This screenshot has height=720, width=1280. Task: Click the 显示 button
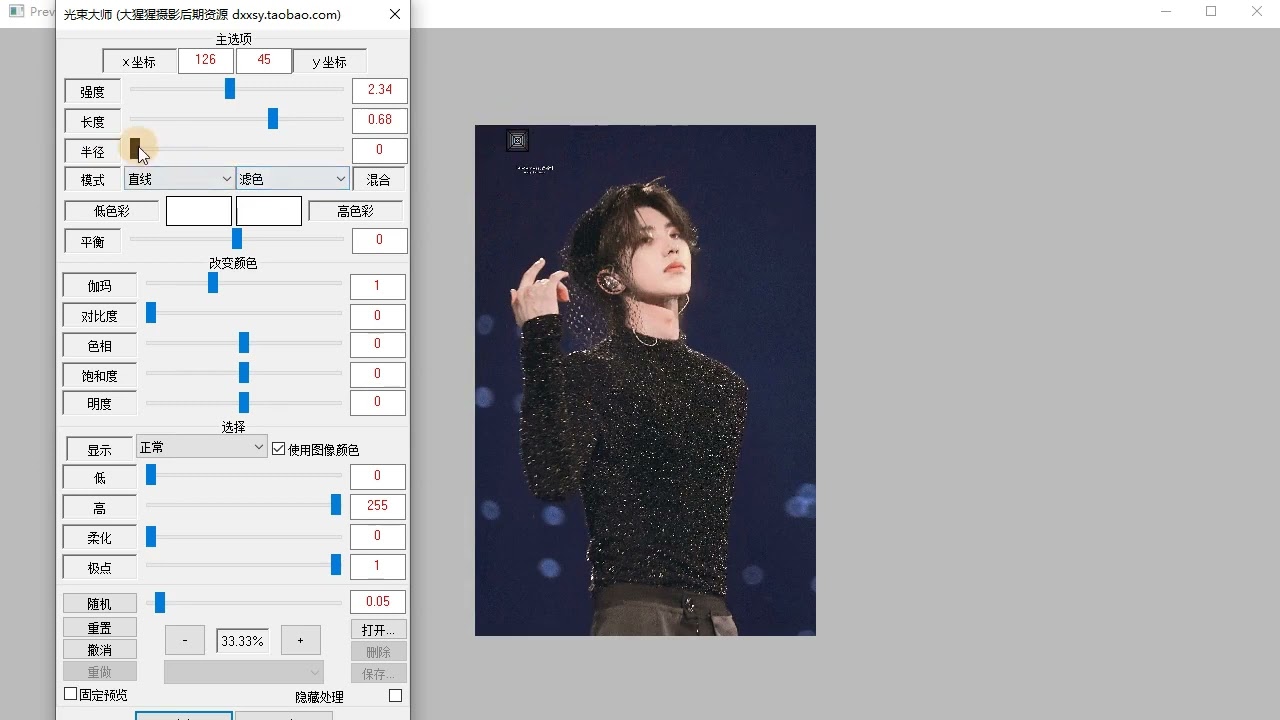[x=100, y=450]
